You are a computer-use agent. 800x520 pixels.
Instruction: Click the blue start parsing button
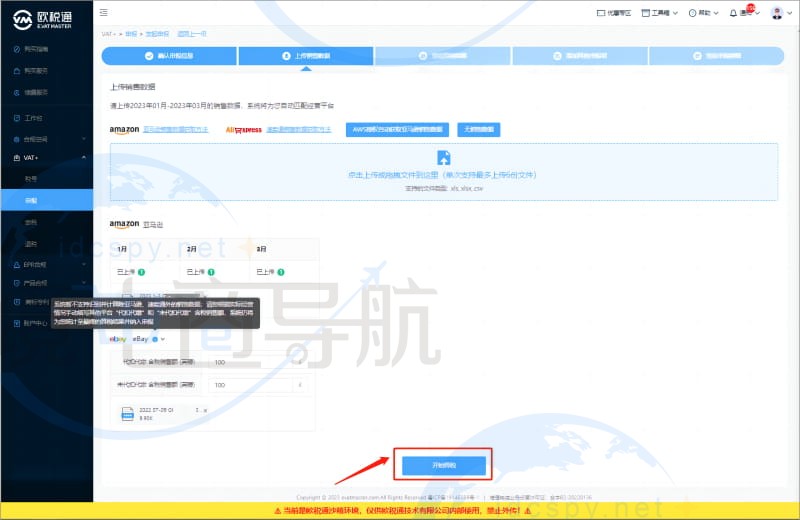(444, 465)
